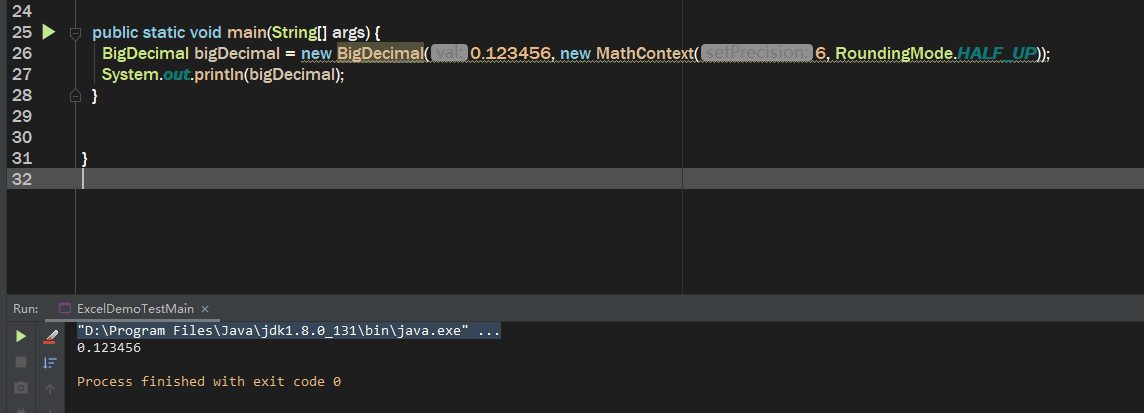Click the 0.123456 output in console
1144x413 pixels.
pyautogui.click(x=108, y=348)
